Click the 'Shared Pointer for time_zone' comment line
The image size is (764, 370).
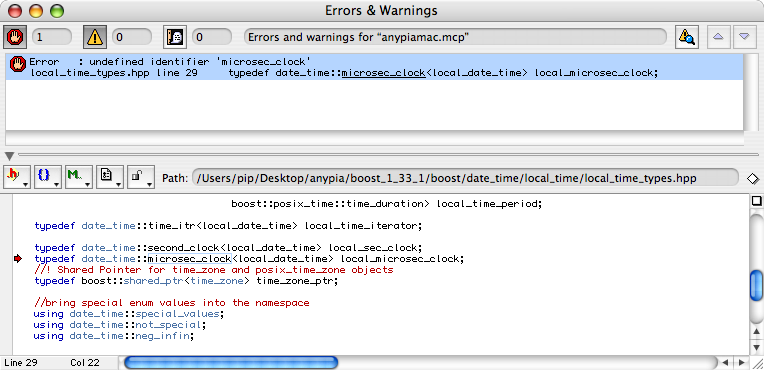pos(214,270)
